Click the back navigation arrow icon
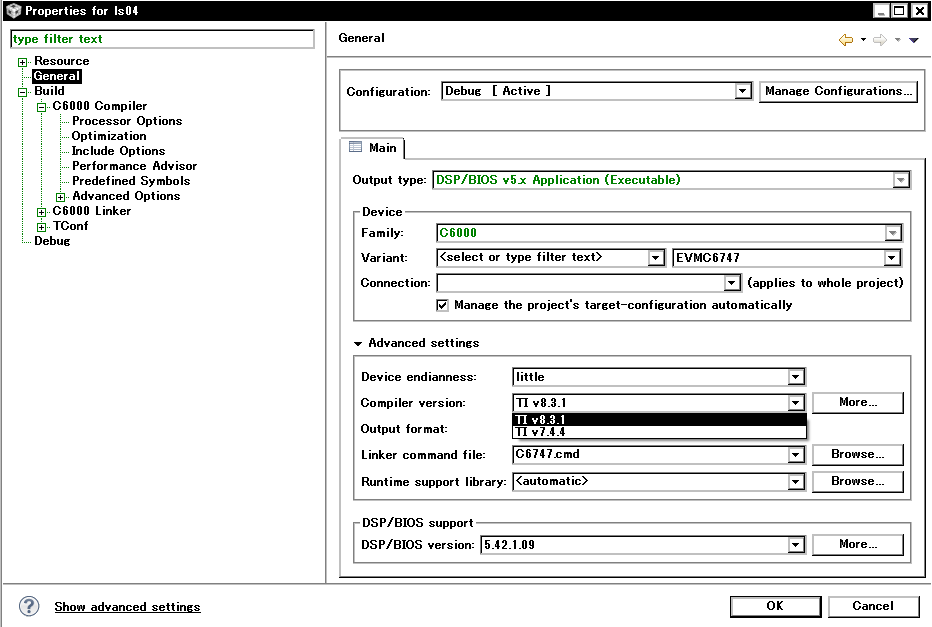 pyautogui.click(x=846, y=40)
